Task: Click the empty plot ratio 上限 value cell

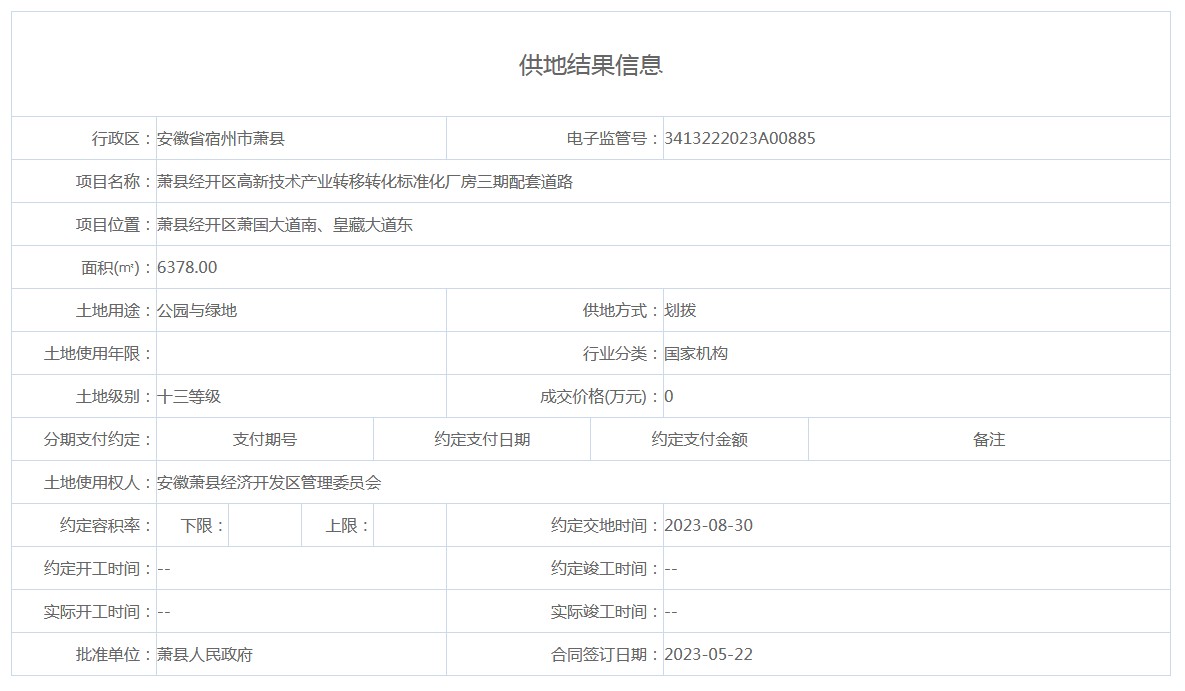Action: coord(409,526)
